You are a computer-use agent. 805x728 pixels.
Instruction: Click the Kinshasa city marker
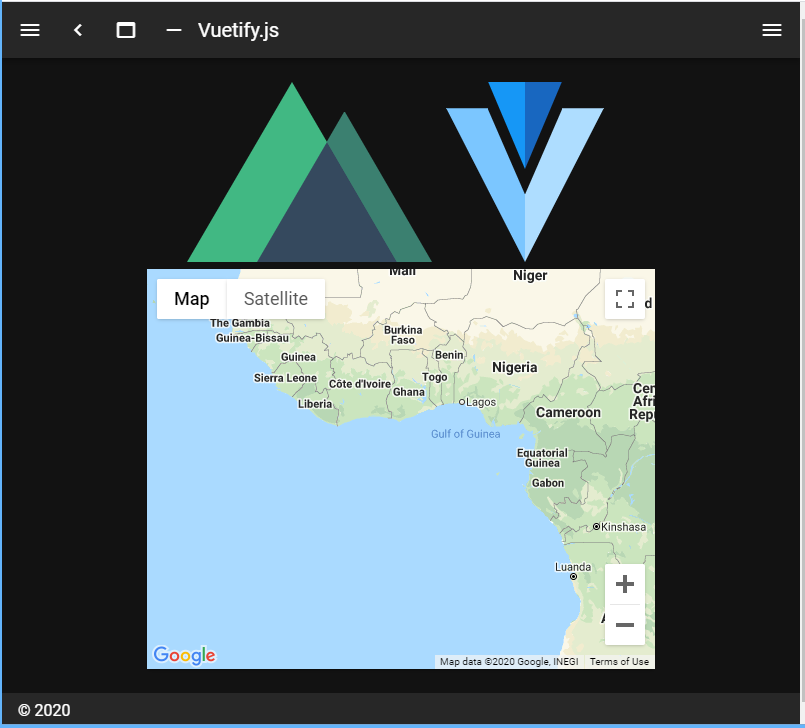click(596, 527)
